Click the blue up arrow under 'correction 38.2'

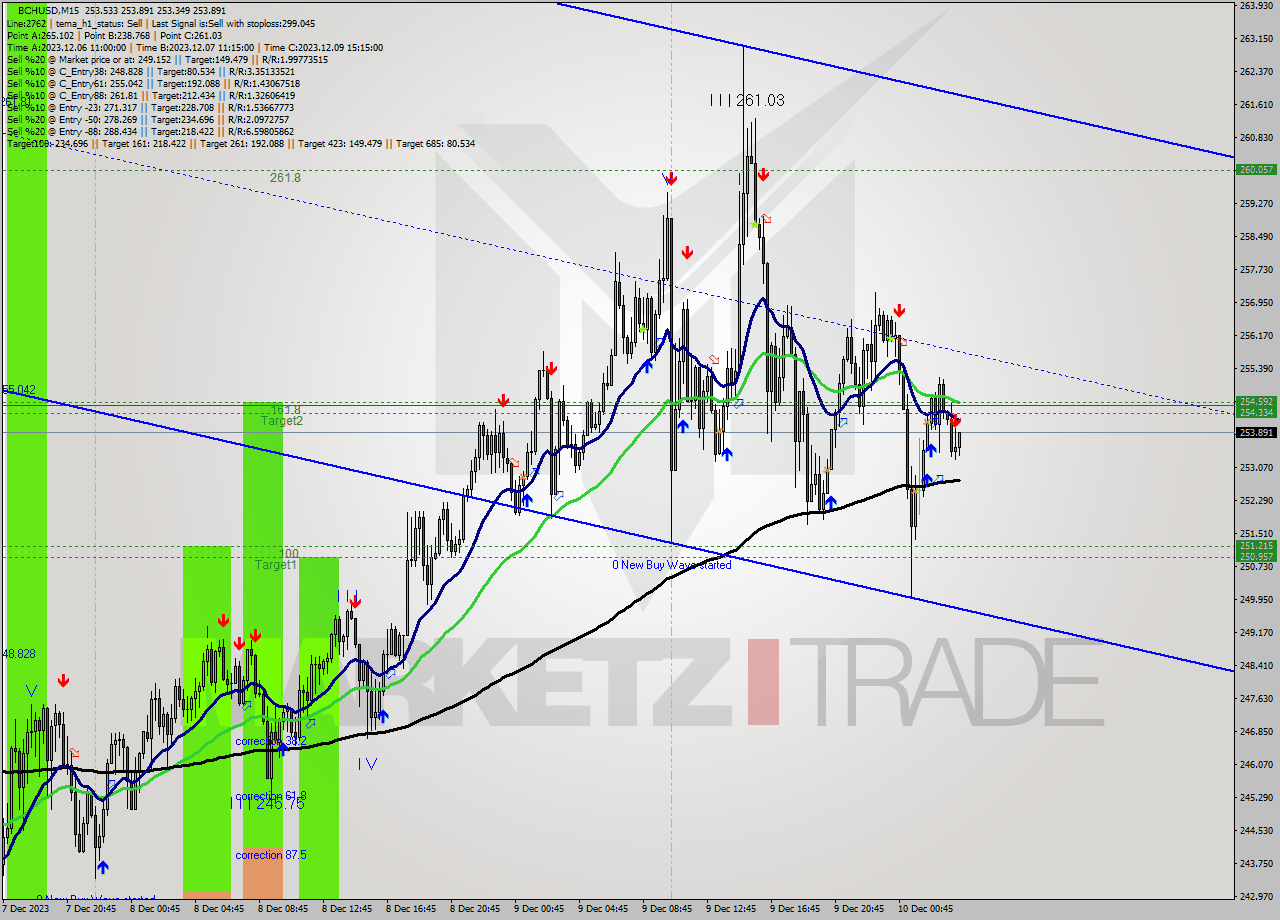283,749
